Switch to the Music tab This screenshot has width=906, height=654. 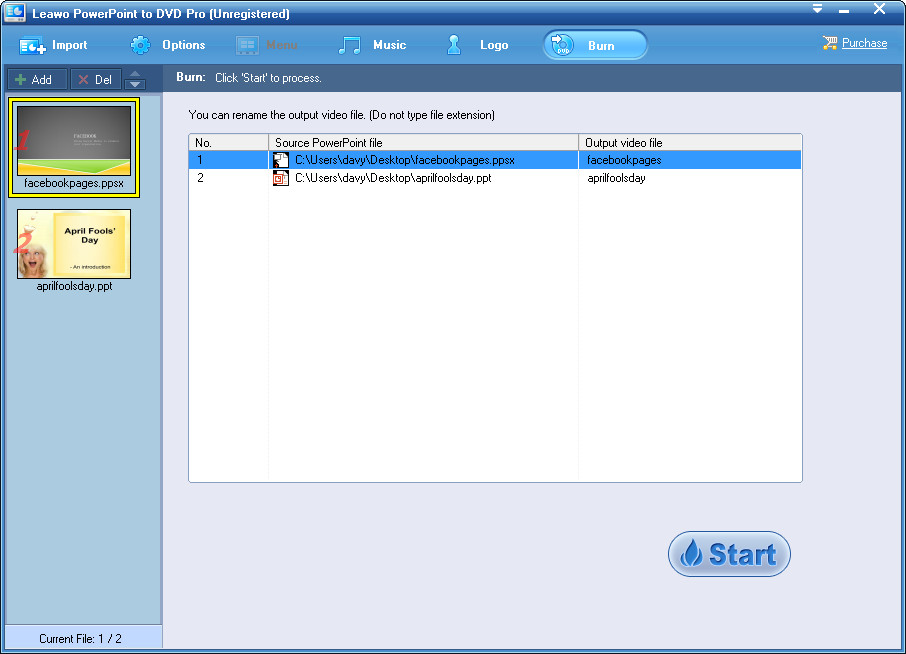point(373,45)
